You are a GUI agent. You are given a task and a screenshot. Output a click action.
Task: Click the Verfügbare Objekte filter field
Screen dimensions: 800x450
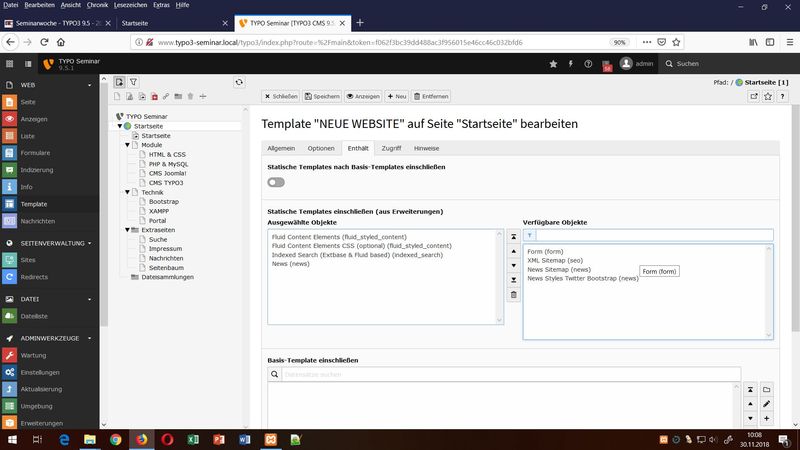click(653, 236)
